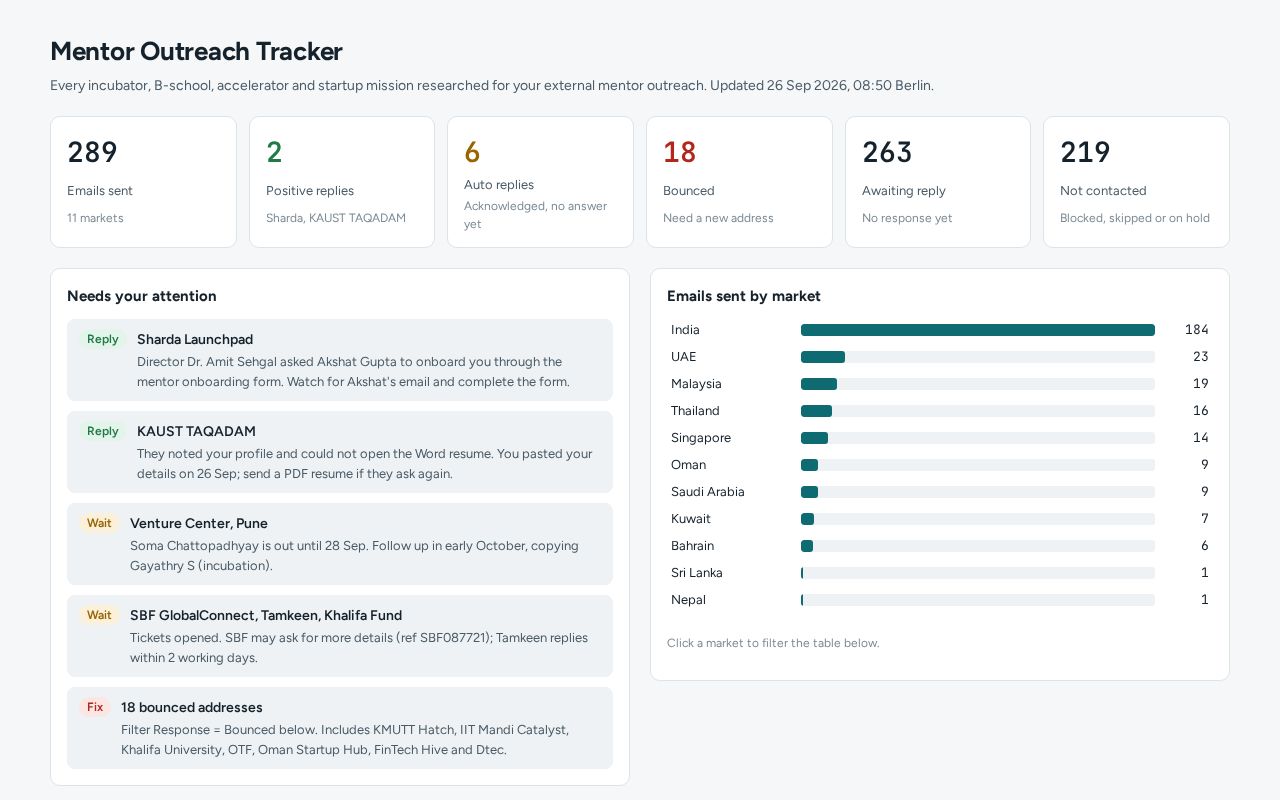
Task: Click the Emails sent by market heading
Action: pos(744,296)
